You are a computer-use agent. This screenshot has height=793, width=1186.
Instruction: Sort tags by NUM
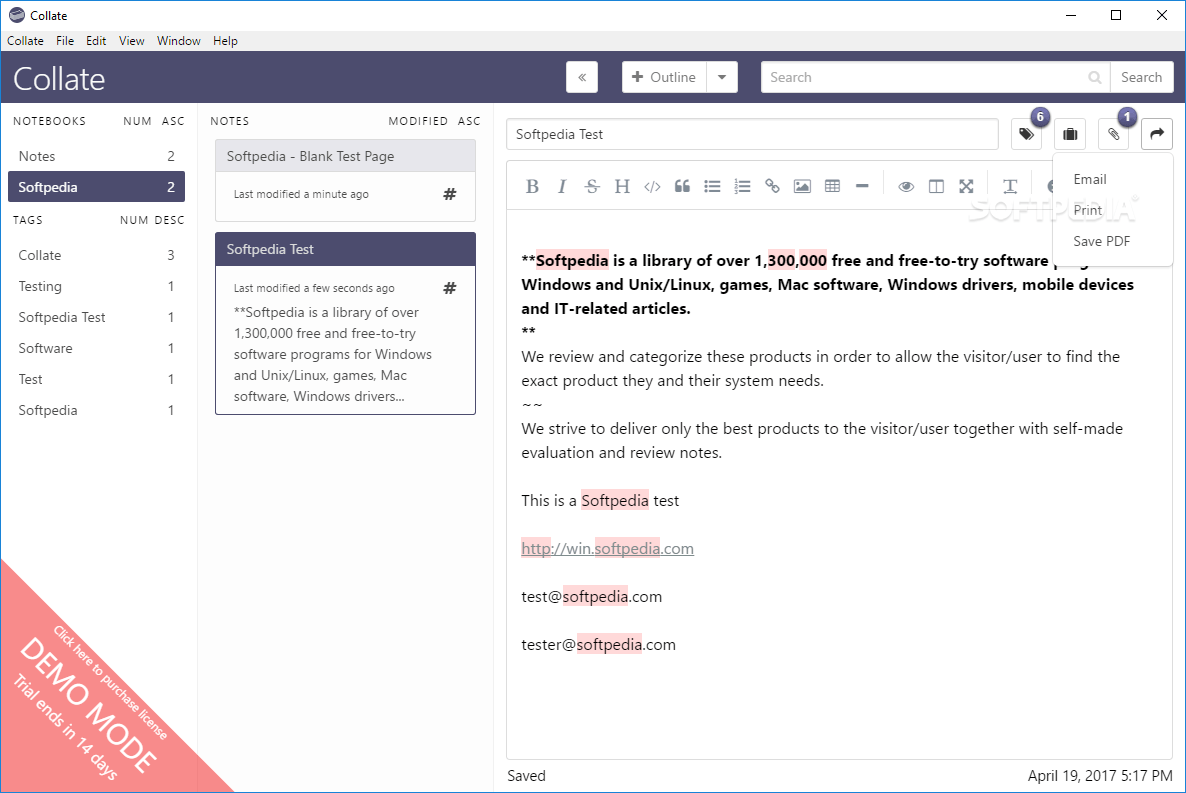click(x=134, y=220)
